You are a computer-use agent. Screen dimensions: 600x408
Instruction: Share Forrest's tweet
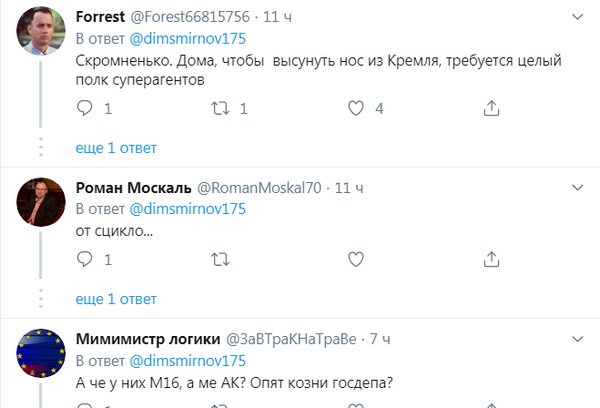[490, 108]
